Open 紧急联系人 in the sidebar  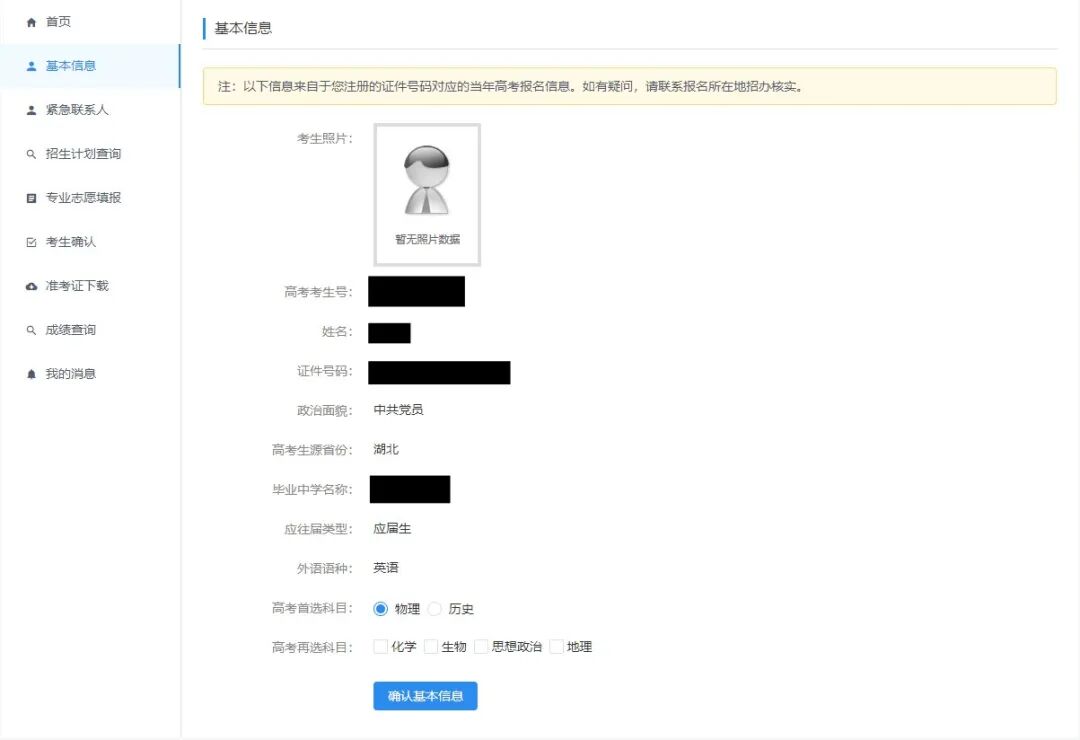coord(90,110)
